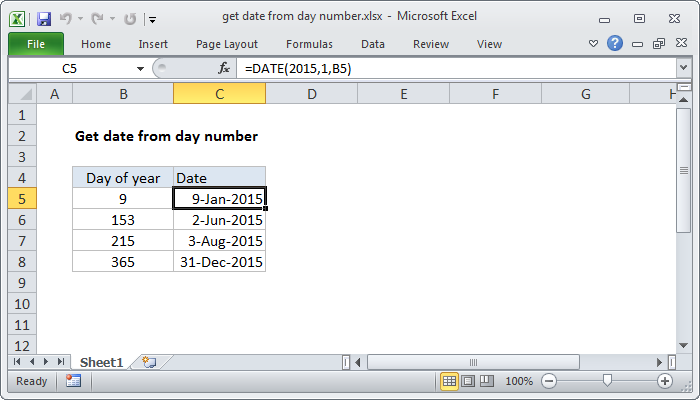Select the cell showing 9-Jan-2015

[x=220, y=199]
